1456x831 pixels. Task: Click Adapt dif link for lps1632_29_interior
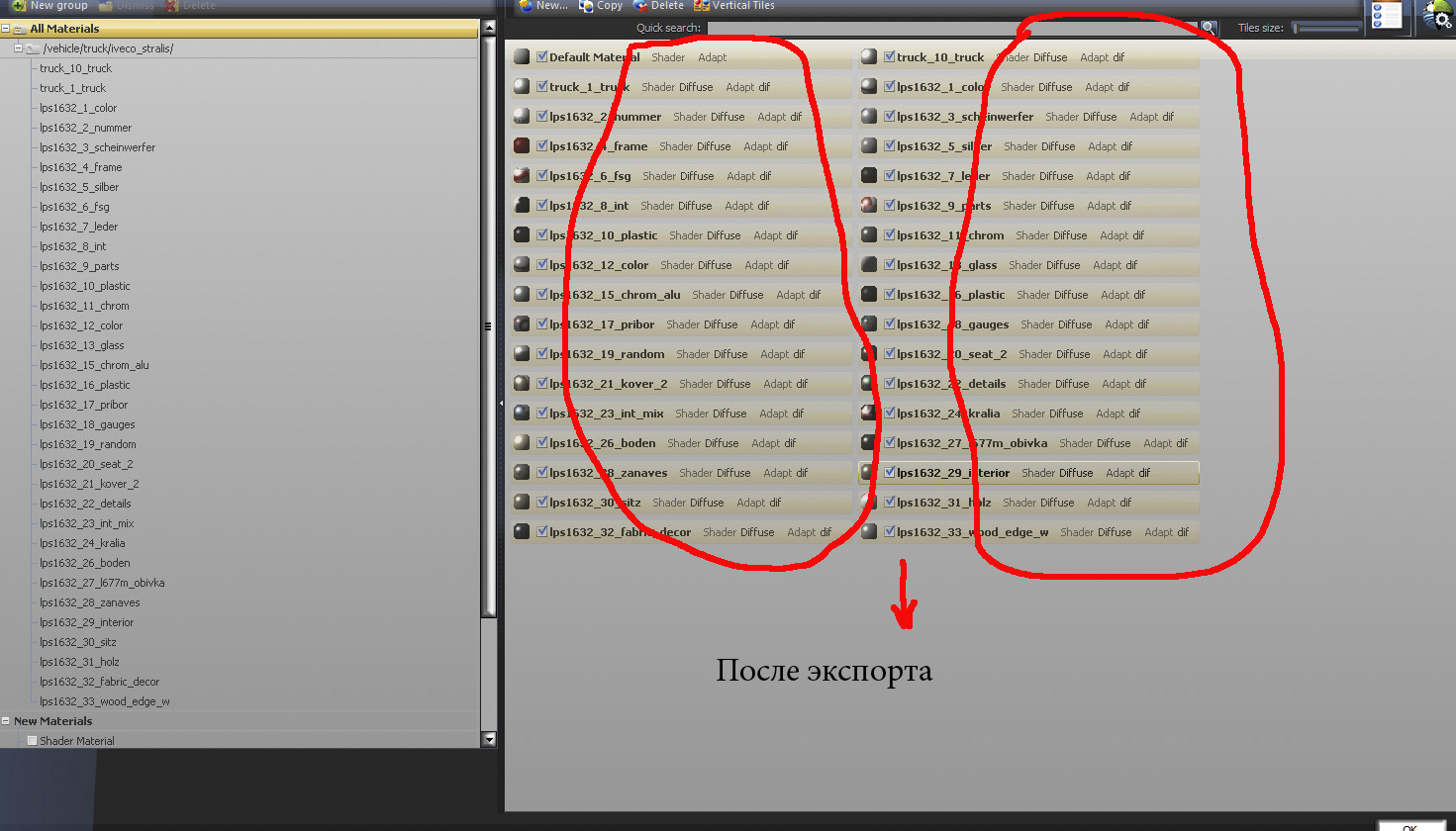coord(1127,473)
